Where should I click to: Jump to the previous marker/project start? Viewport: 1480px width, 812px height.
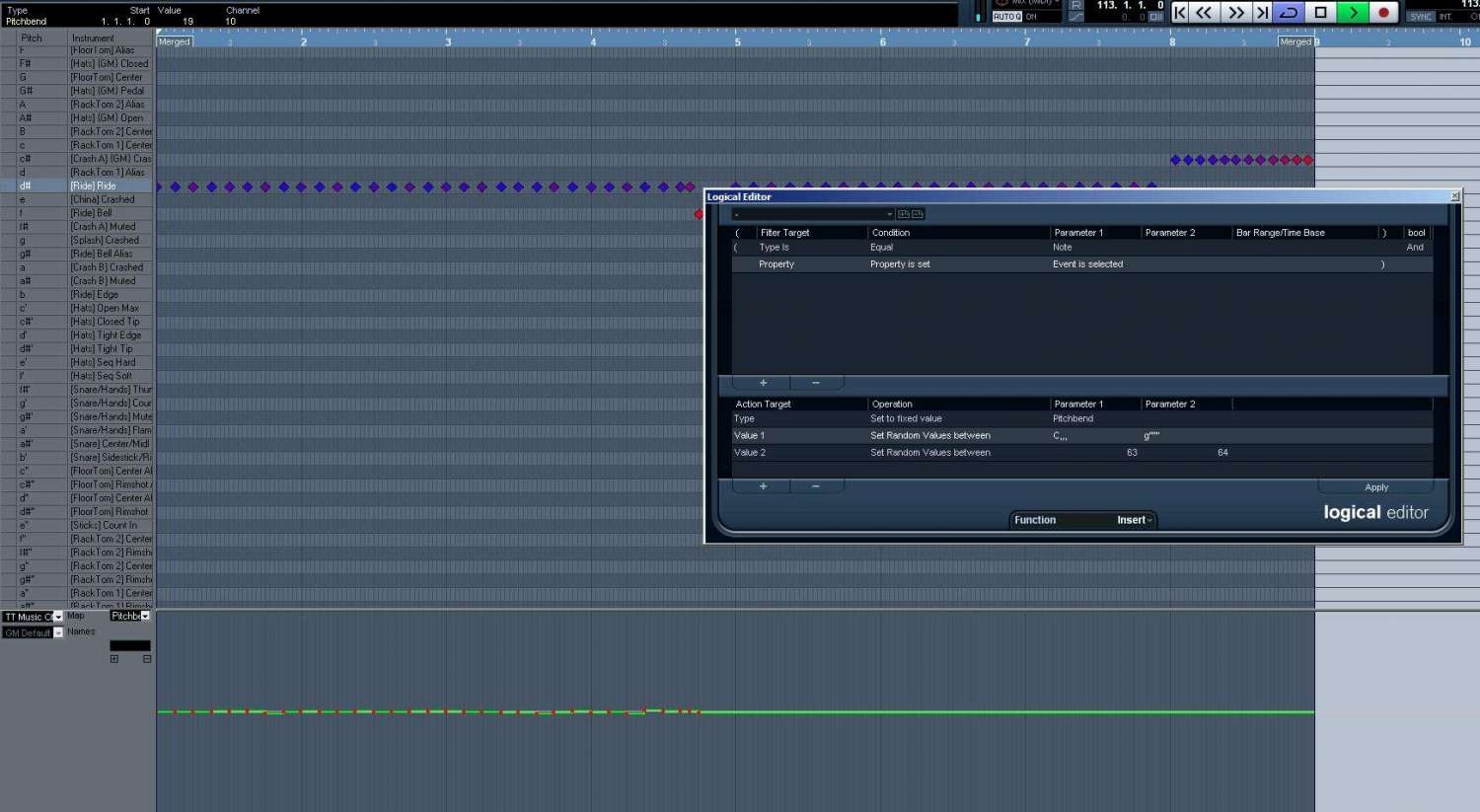pos(1180,13)
